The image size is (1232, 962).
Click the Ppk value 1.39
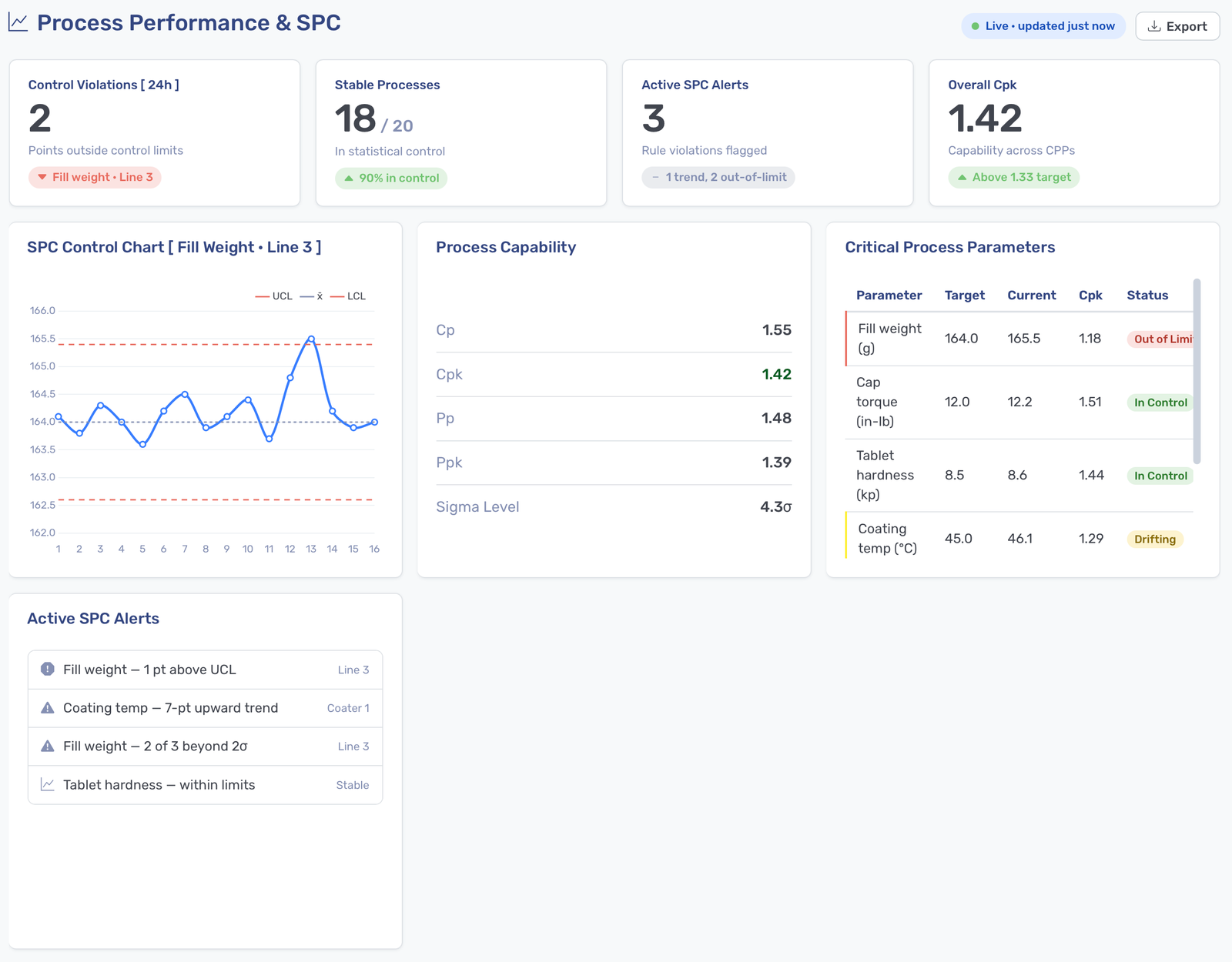(x=776, y=463)
